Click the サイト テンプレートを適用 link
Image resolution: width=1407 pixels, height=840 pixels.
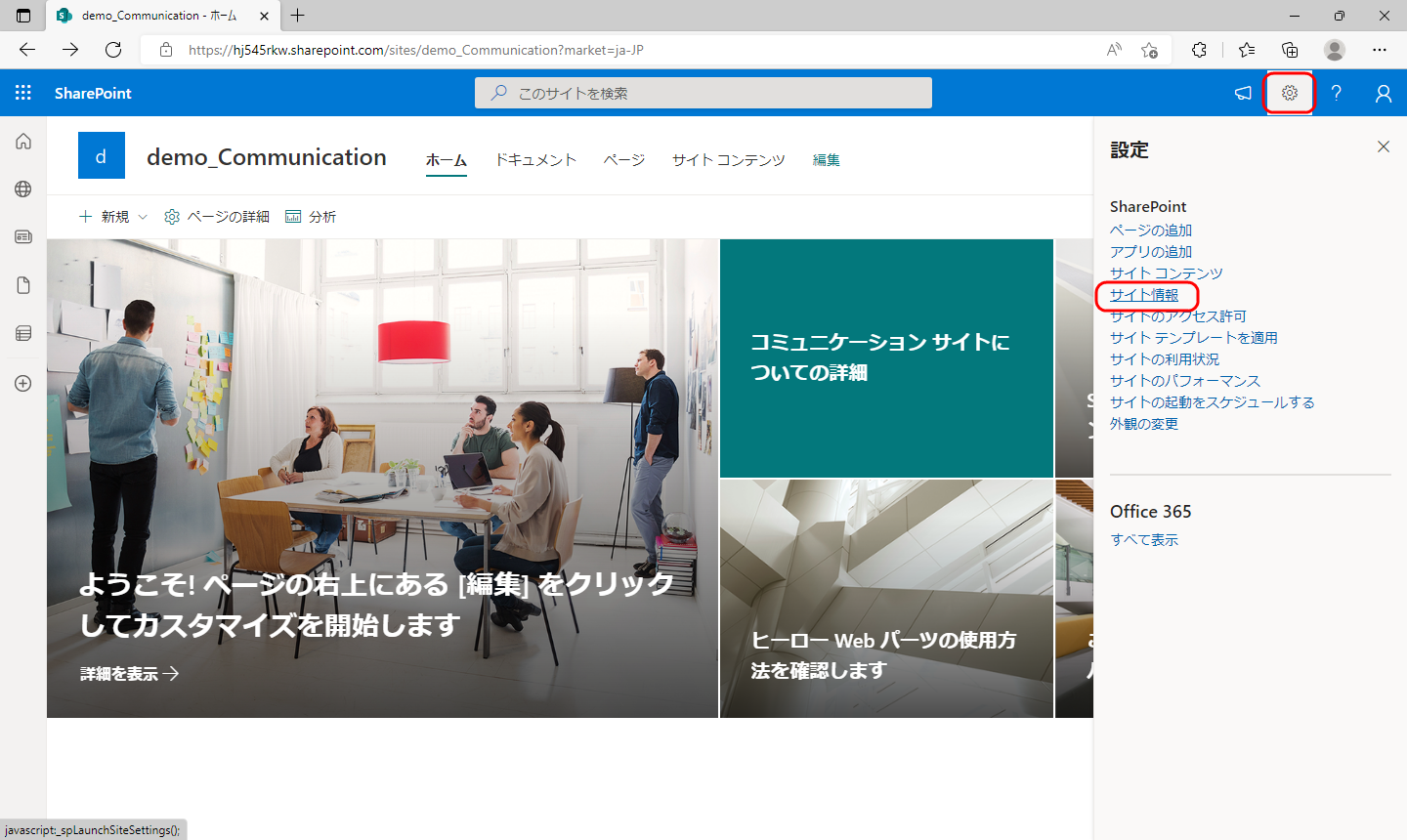pos(1194,338)
